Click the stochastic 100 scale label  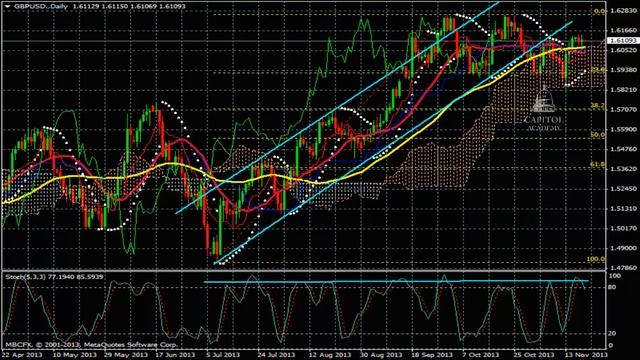pos(614,276)
